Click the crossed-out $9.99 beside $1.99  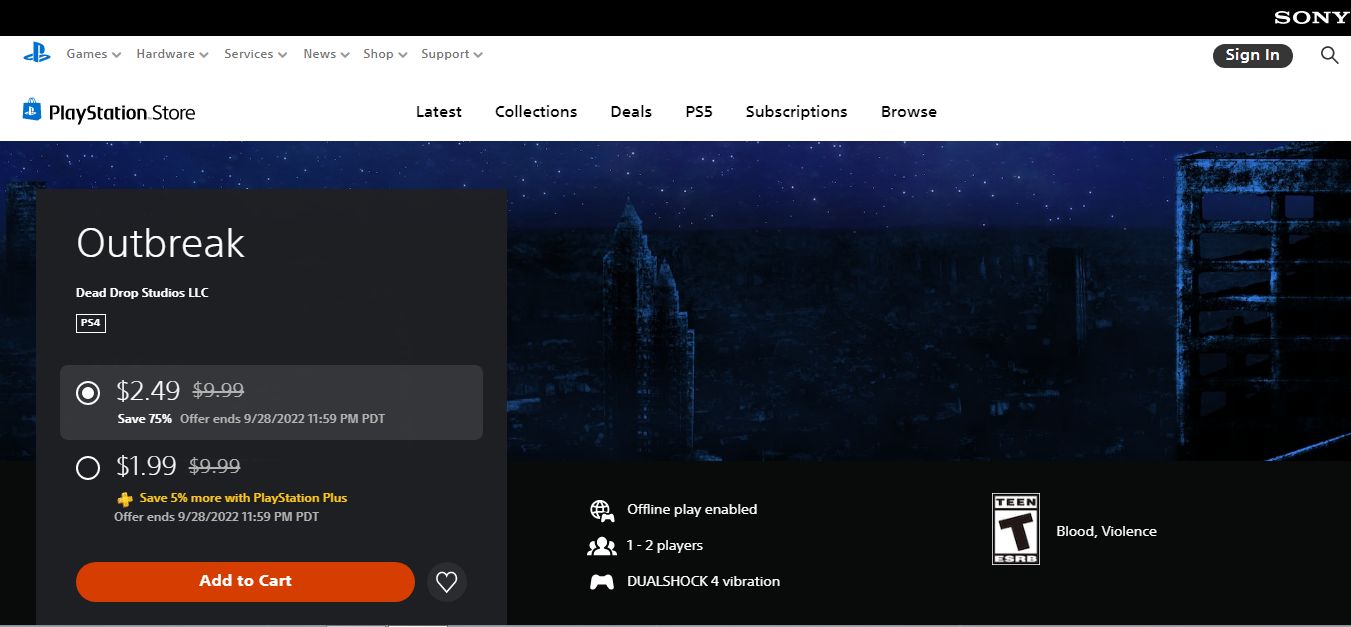tap(214, 466)
